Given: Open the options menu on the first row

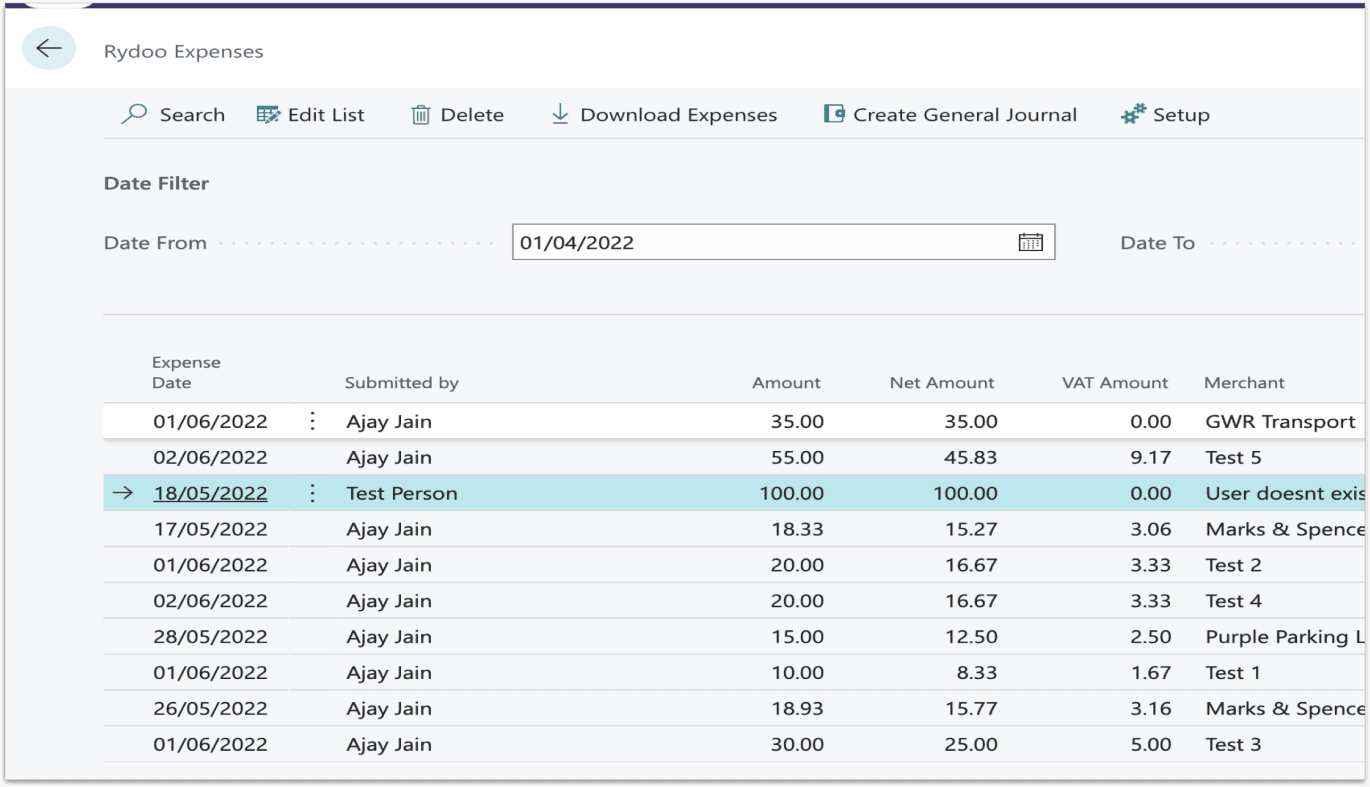Looking at the screenshot, I should point(312,421).
